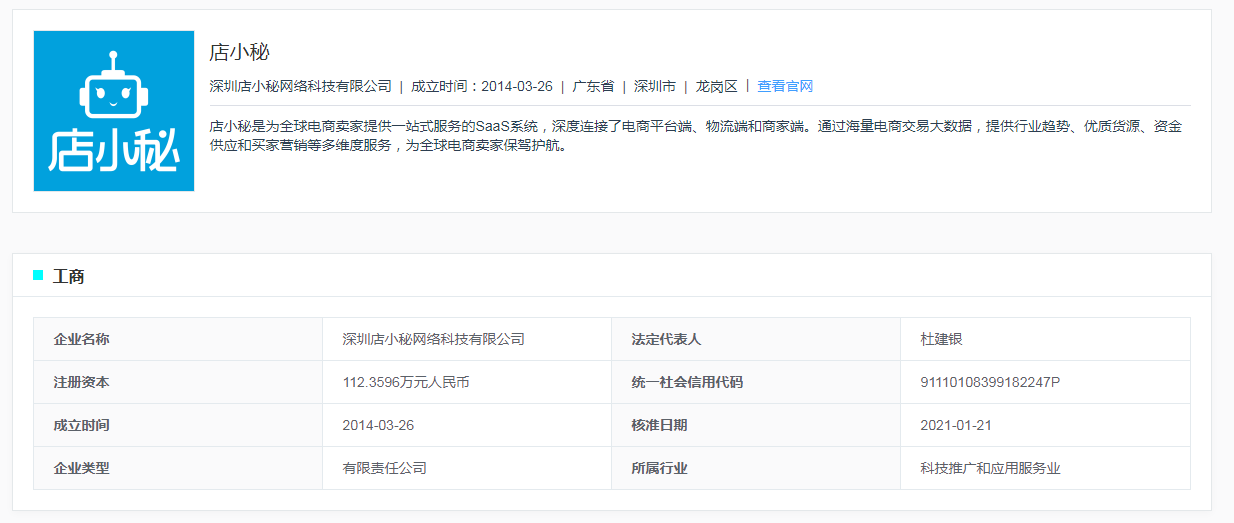This screenshot has width=1234, height=523.
Task: Click the 注册资本 label cell
Action: [178, 382]
